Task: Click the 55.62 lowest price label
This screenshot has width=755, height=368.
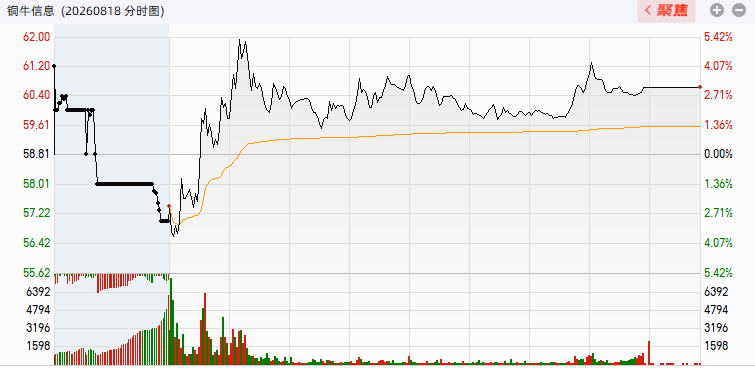Action: [37, 273]
